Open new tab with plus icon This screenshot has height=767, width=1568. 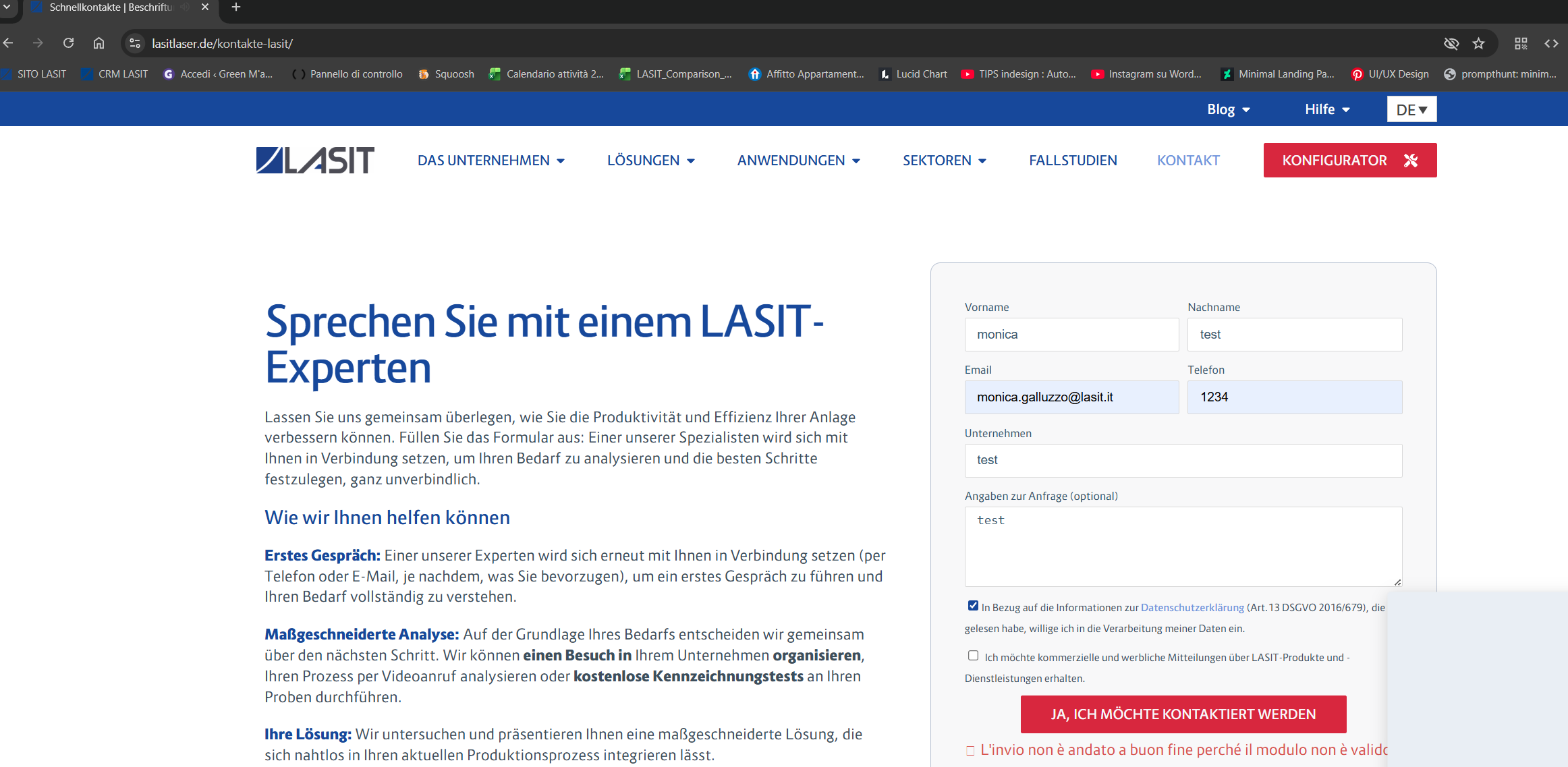235,7
